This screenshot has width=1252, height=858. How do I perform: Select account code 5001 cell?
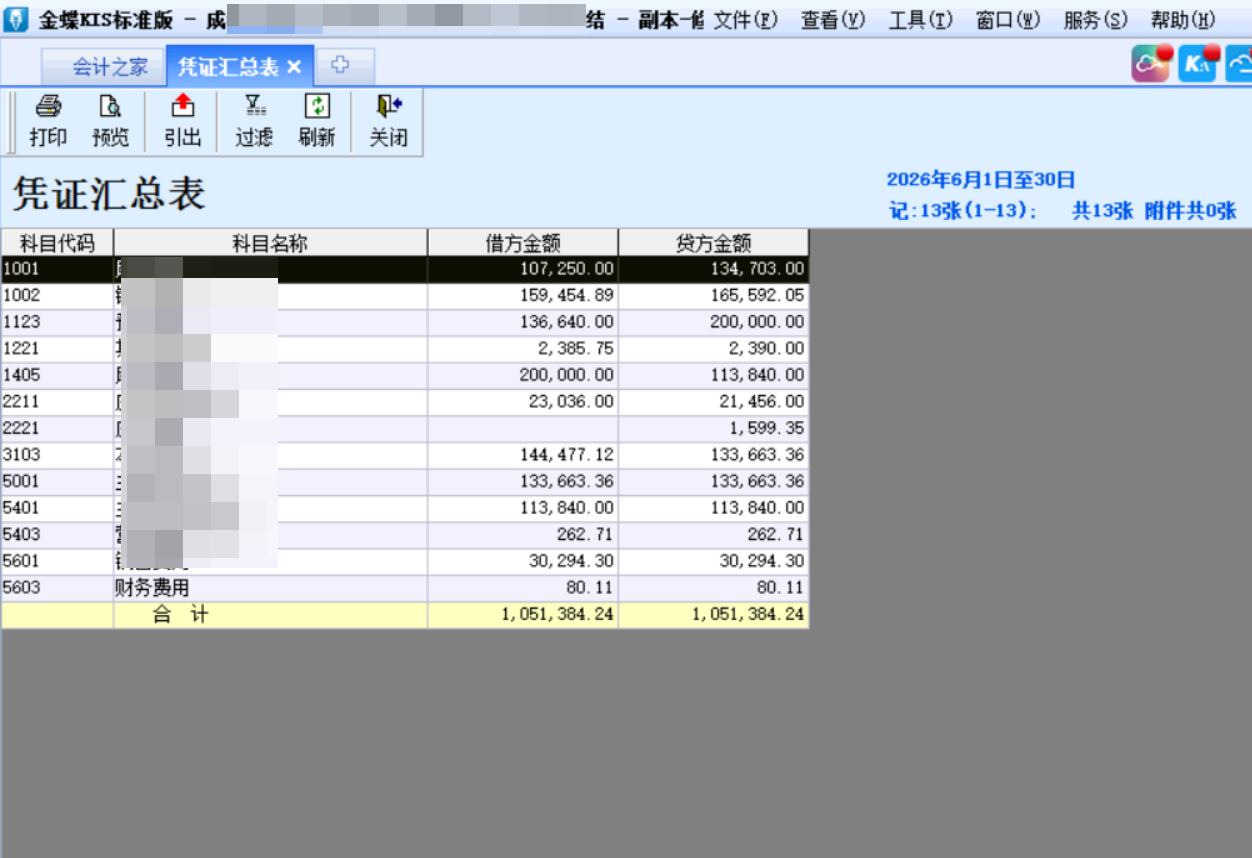[x=57, y=481]
